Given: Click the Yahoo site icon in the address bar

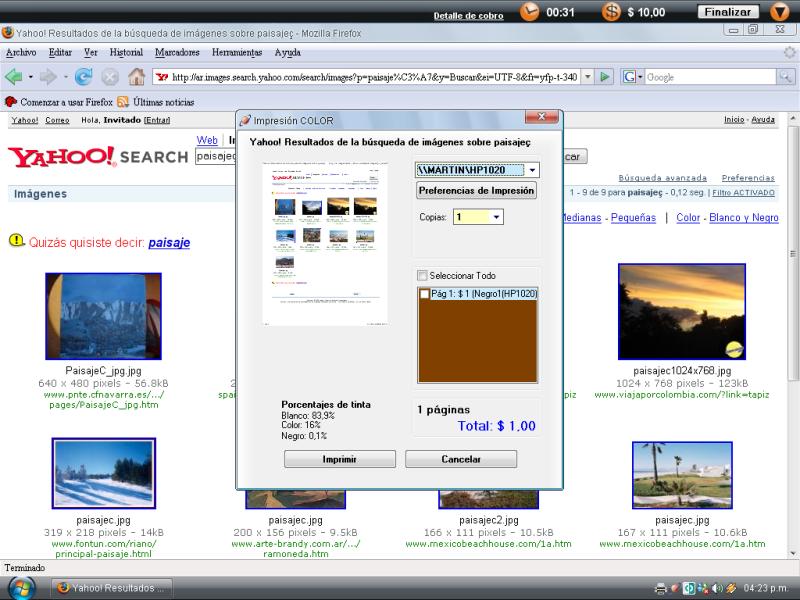Looking at the screenshot, I should coord(162,77).
